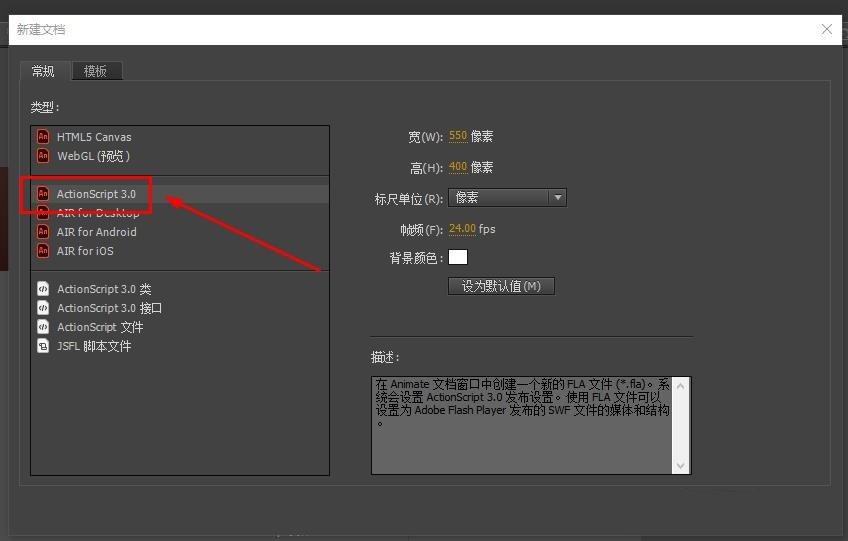Click the HTML5 Canvas document icon

point(43,136)
